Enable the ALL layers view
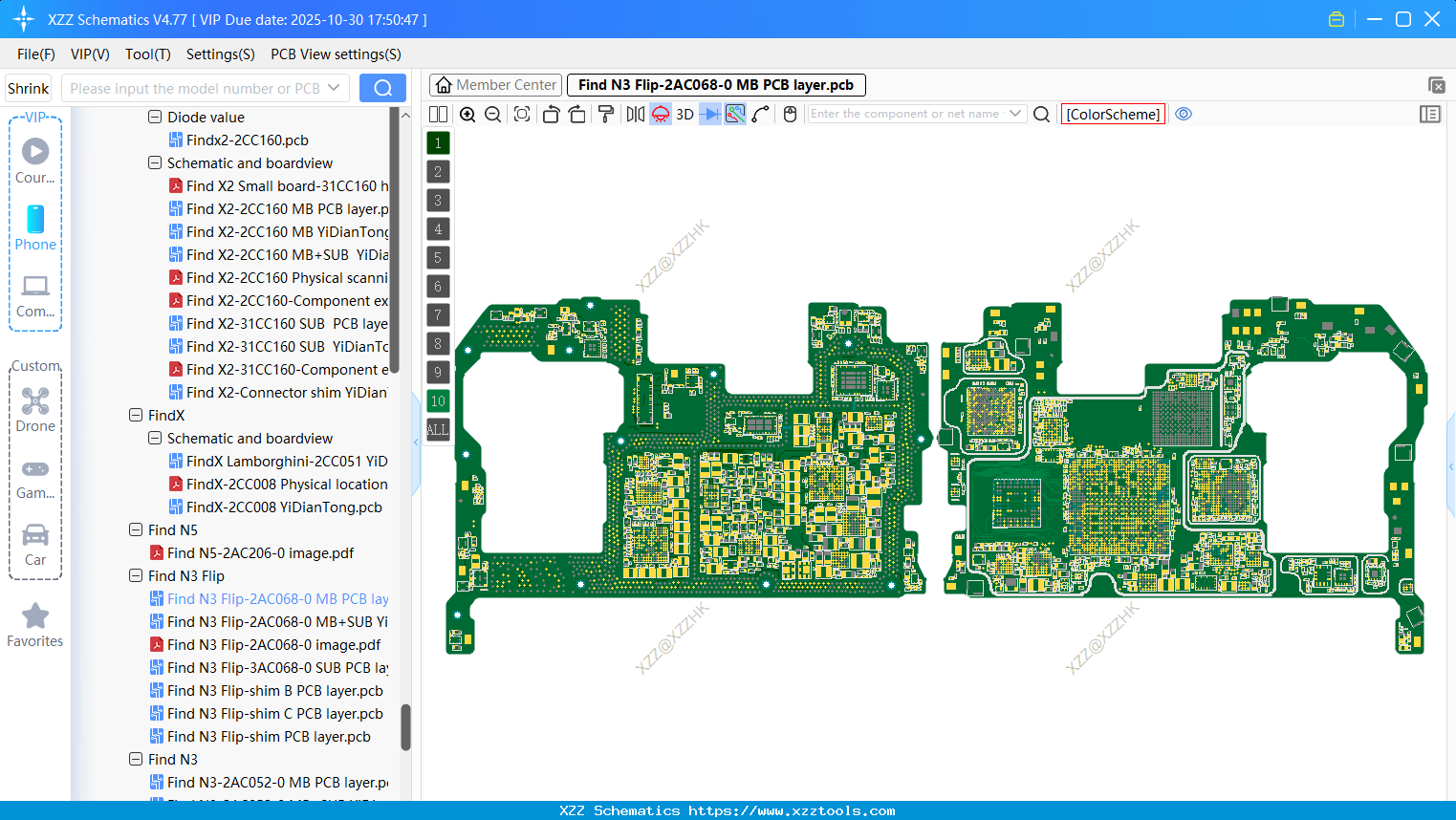Screen dimensions: 1456x820 [x=438, y=430]
